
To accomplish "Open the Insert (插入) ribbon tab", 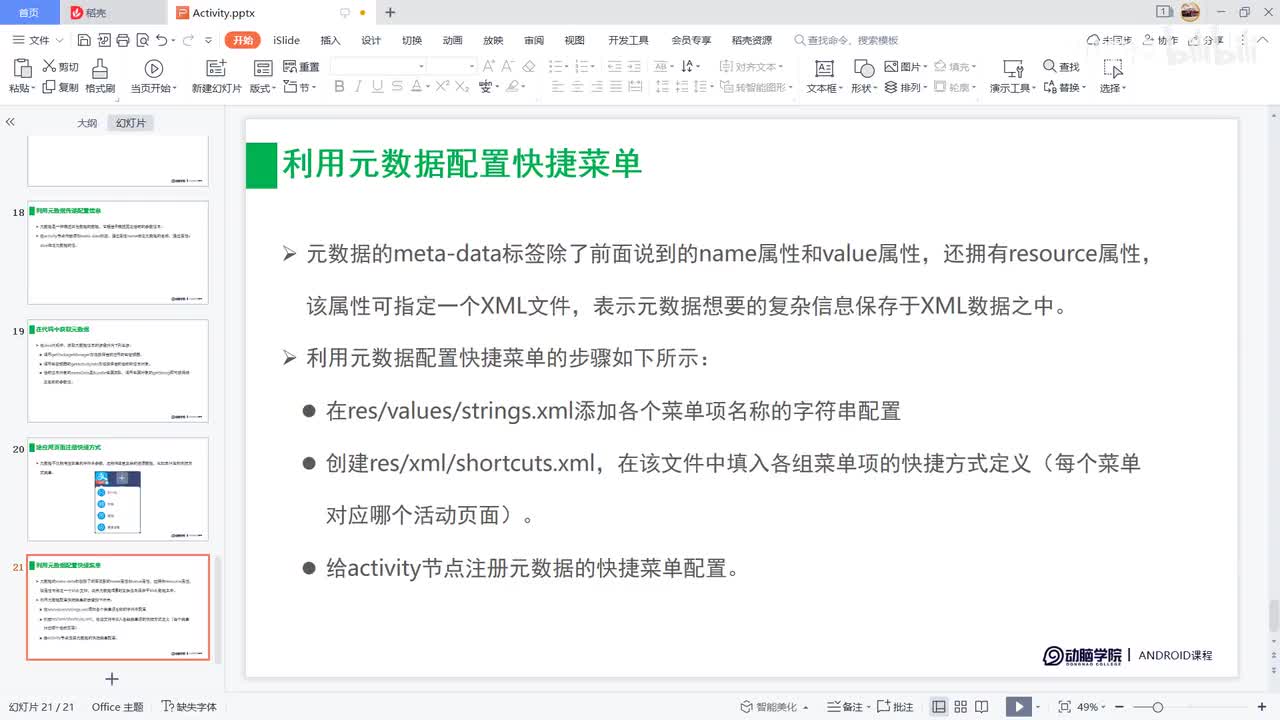I will pos(330,40).
